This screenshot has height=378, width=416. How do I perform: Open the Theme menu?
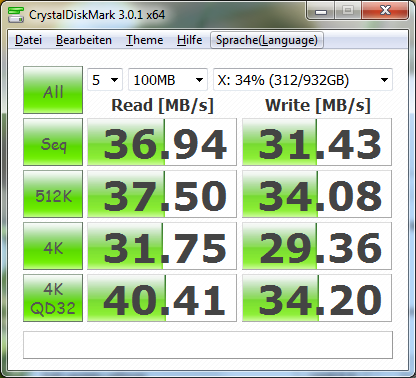coord(144,40)
